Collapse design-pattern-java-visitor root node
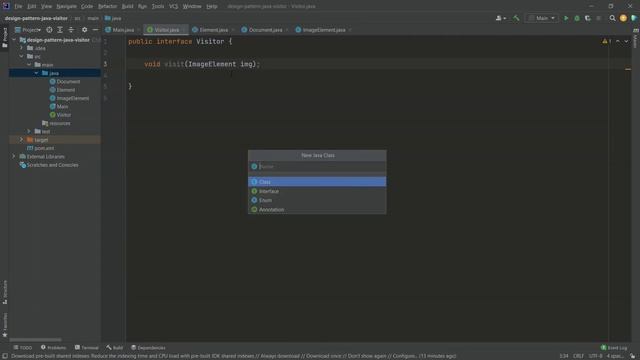640x360 pixels. point(14,40)
